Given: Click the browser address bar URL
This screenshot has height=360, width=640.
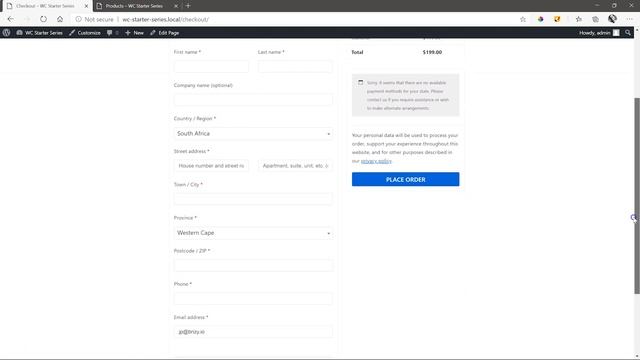Looking at the screenshot, I should click(x=166, y=19).
